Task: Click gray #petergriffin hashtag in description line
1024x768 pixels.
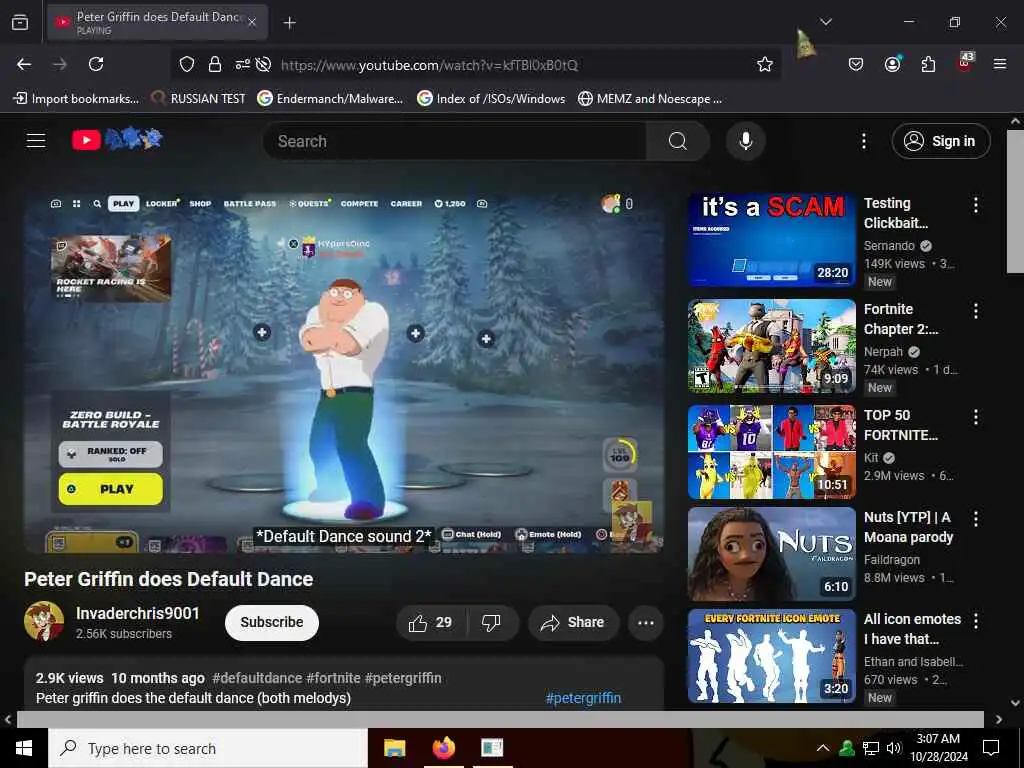Action: pyautogui.click(x=403, y=678)
